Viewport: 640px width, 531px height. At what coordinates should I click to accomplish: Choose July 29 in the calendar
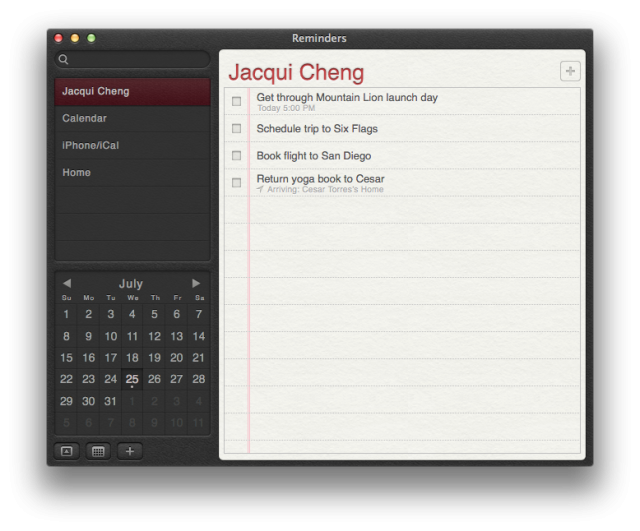(x=66, y=401)
